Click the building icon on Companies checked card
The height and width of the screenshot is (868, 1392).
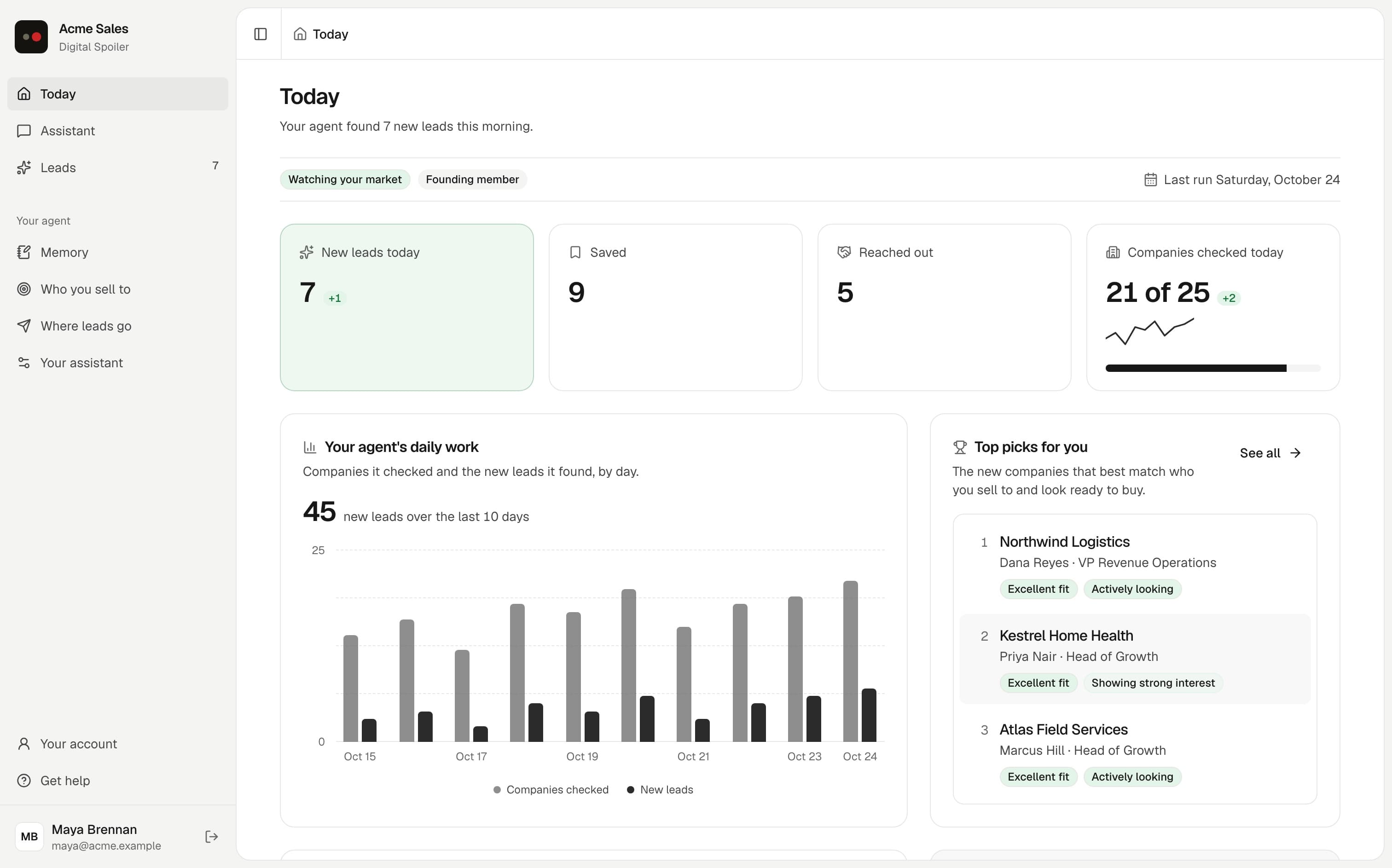(1113, 252)
